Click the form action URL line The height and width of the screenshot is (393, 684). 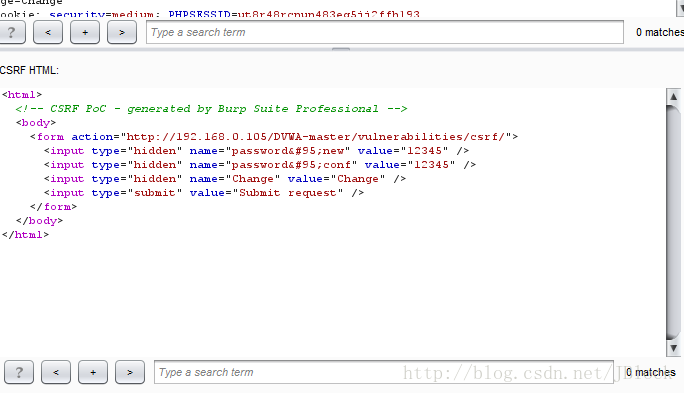(x=274, y=137)
